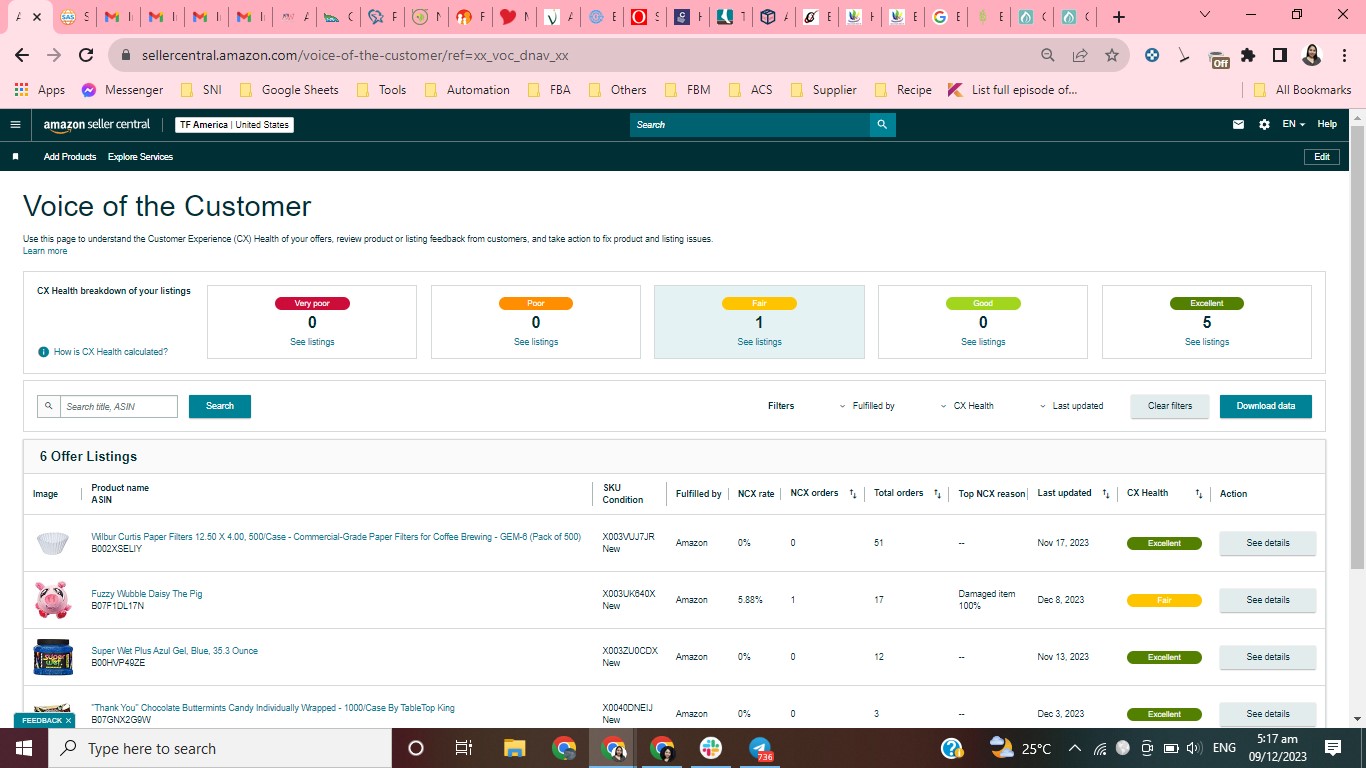Screen dimensions: 1366x768
Task: Click the bookmark flag icon beside Add Products
Action: coord(15,157)
